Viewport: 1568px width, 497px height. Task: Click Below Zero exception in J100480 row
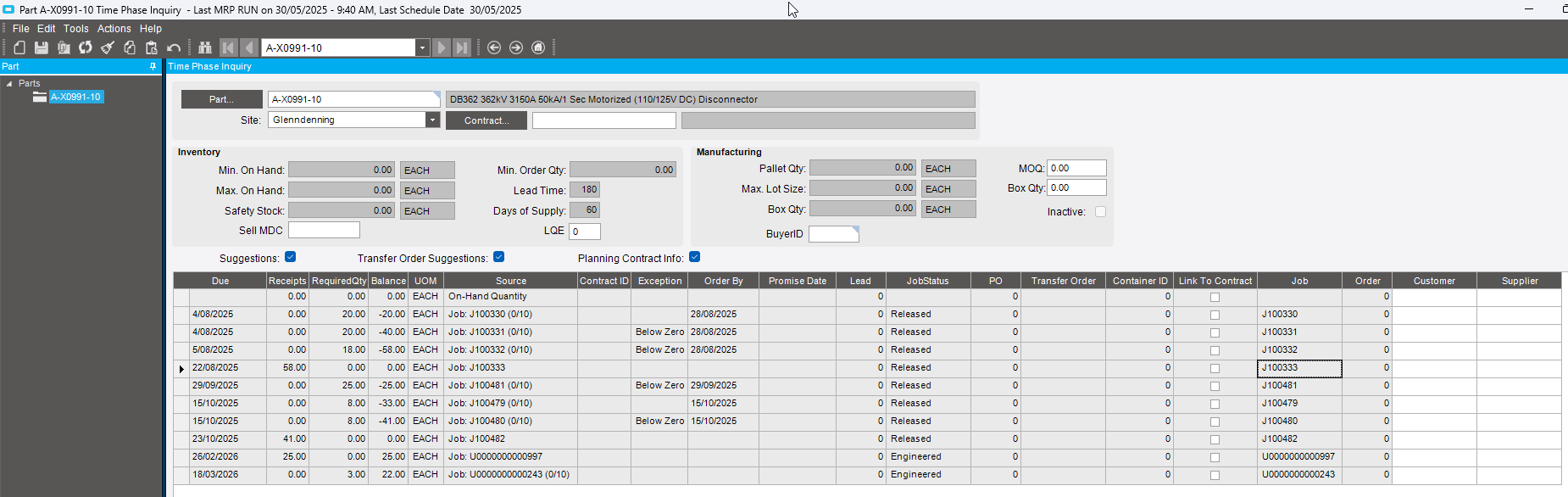pyautogui.click(x=659, y=422)
